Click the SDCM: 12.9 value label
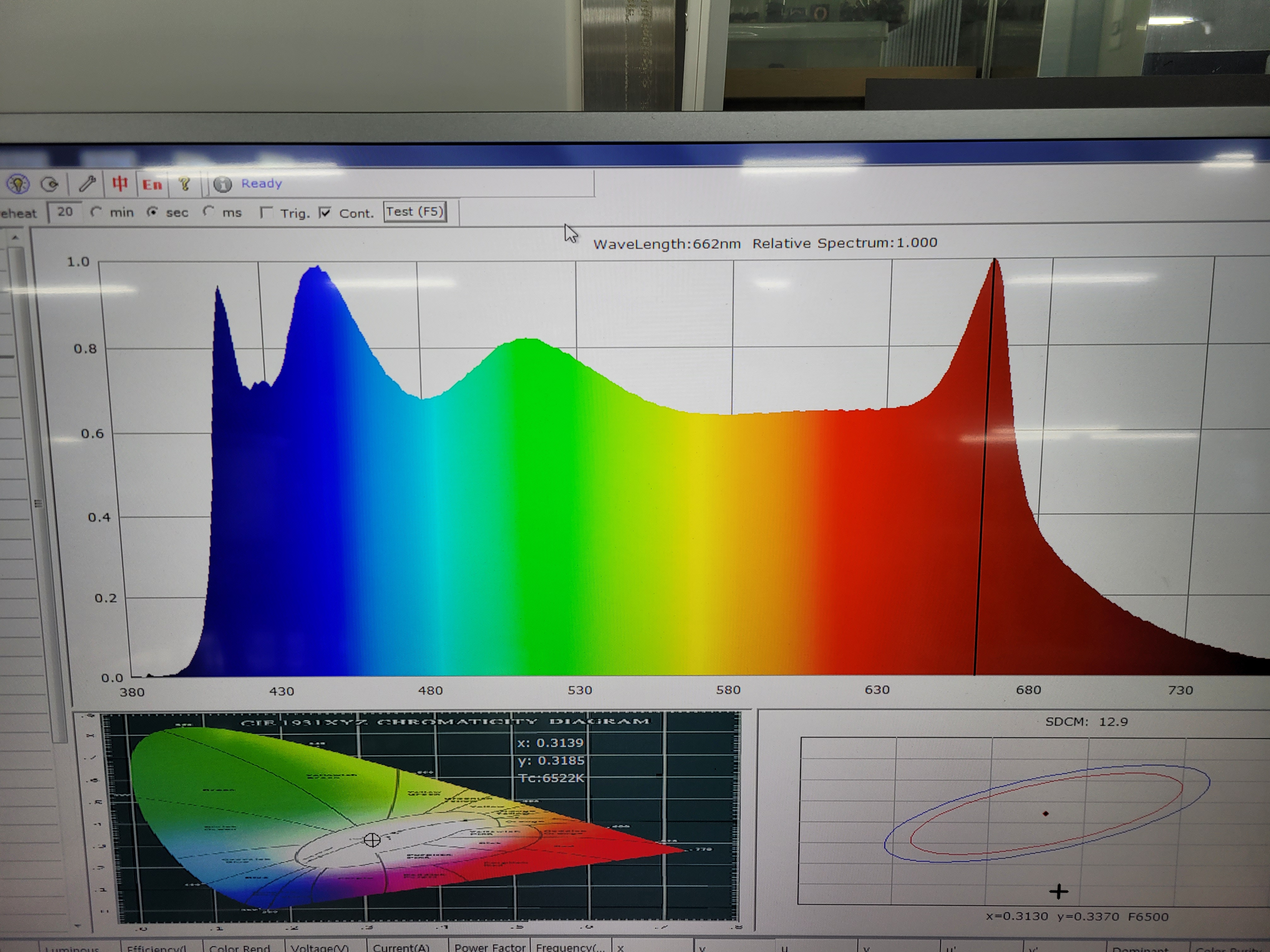This screenshot has height=952, width=1270. 1086,721
